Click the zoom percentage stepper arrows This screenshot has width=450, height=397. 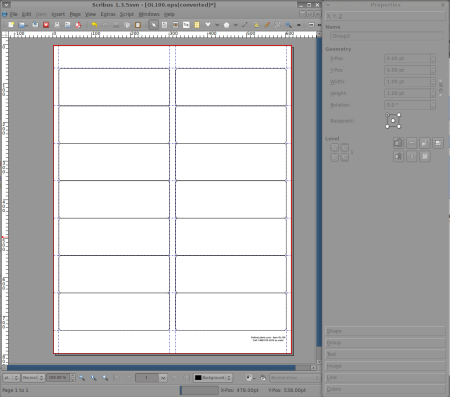click(73, 378)
